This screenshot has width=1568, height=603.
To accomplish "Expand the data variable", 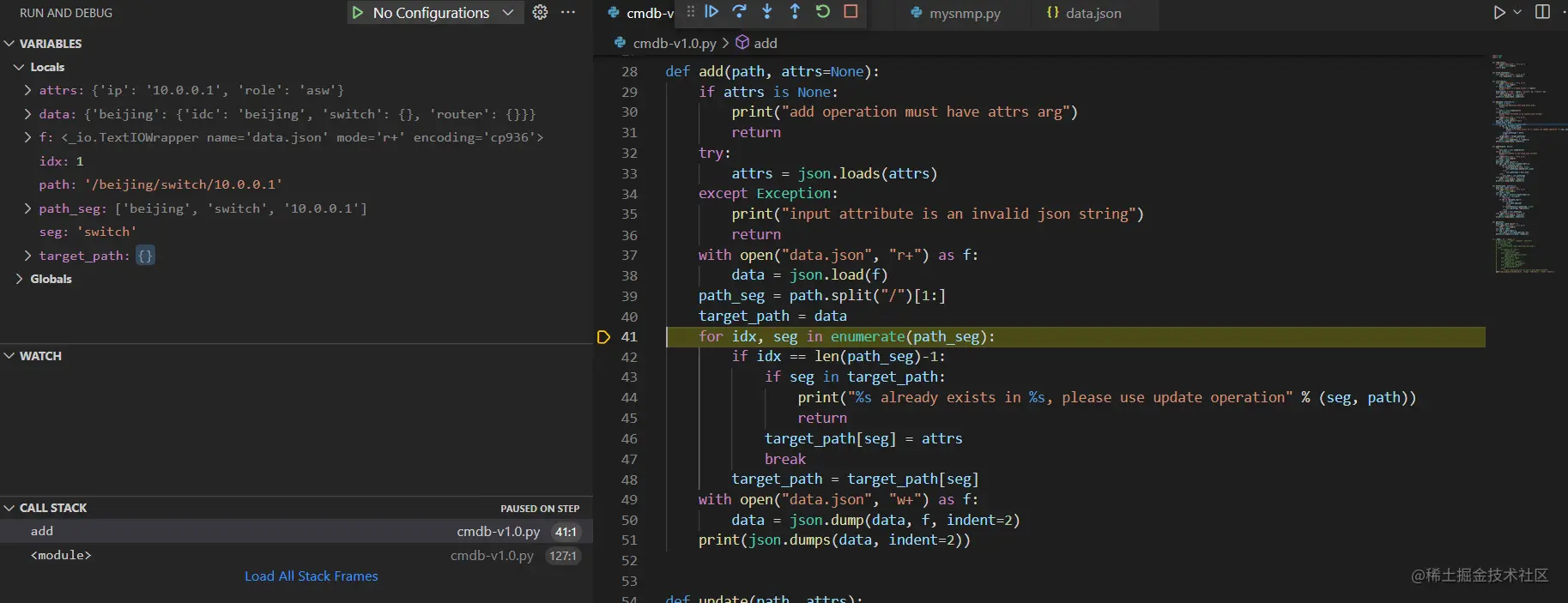I will (x=28, y=114).
